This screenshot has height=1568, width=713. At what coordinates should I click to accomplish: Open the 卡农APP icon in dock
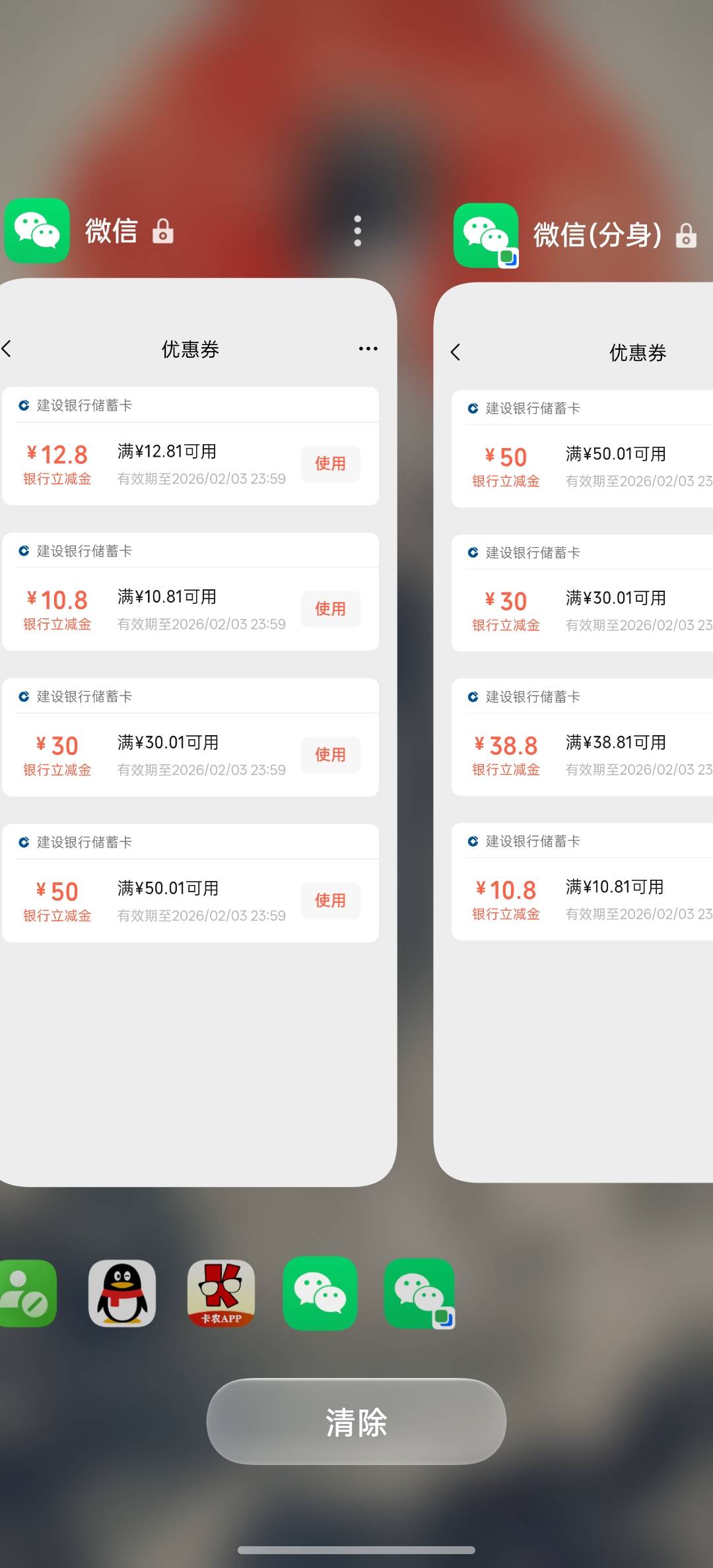click(221, 1293)
